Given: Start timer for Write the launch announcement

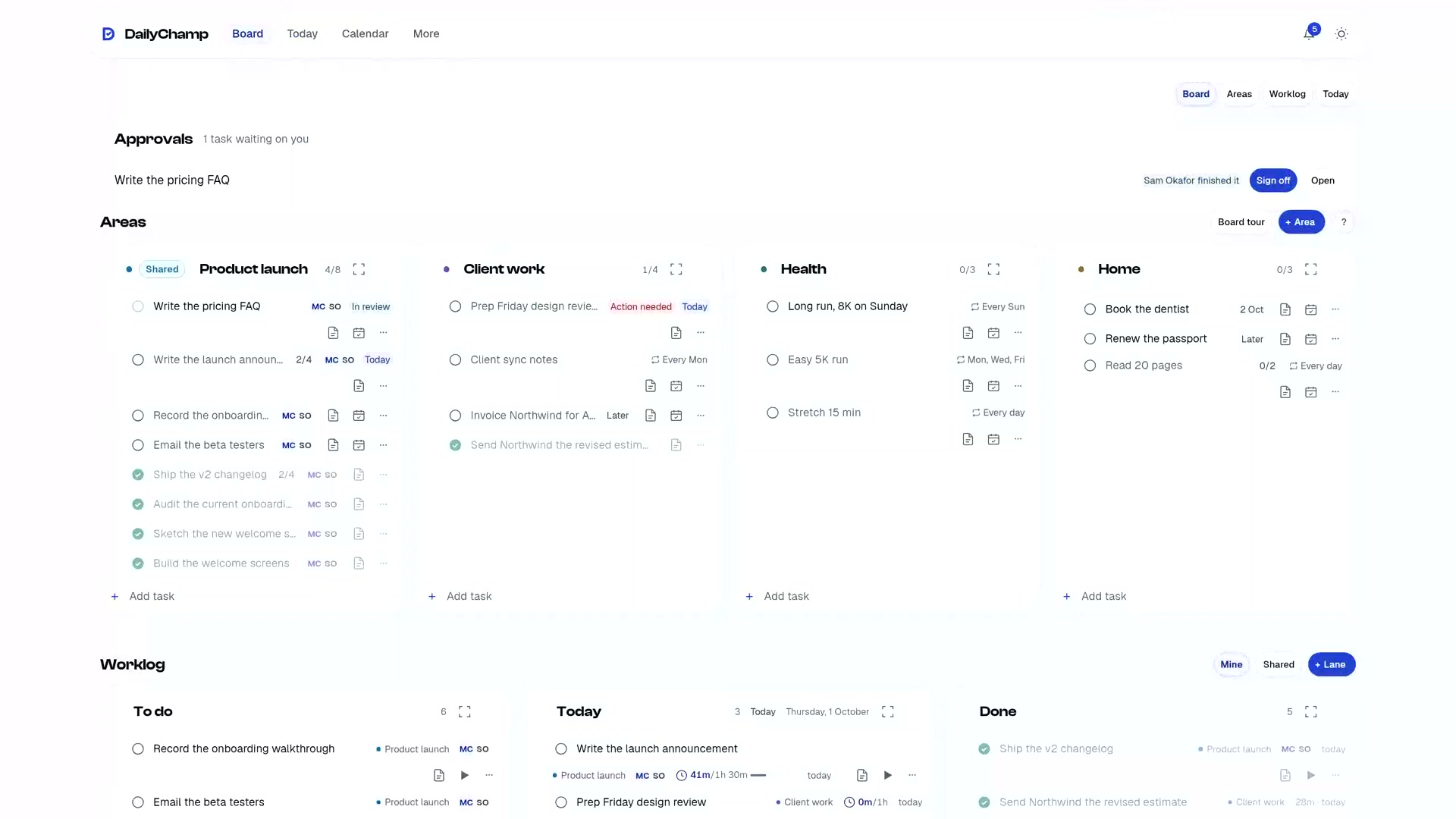Looking at the screenshot, I should click(x=888, y=775).
